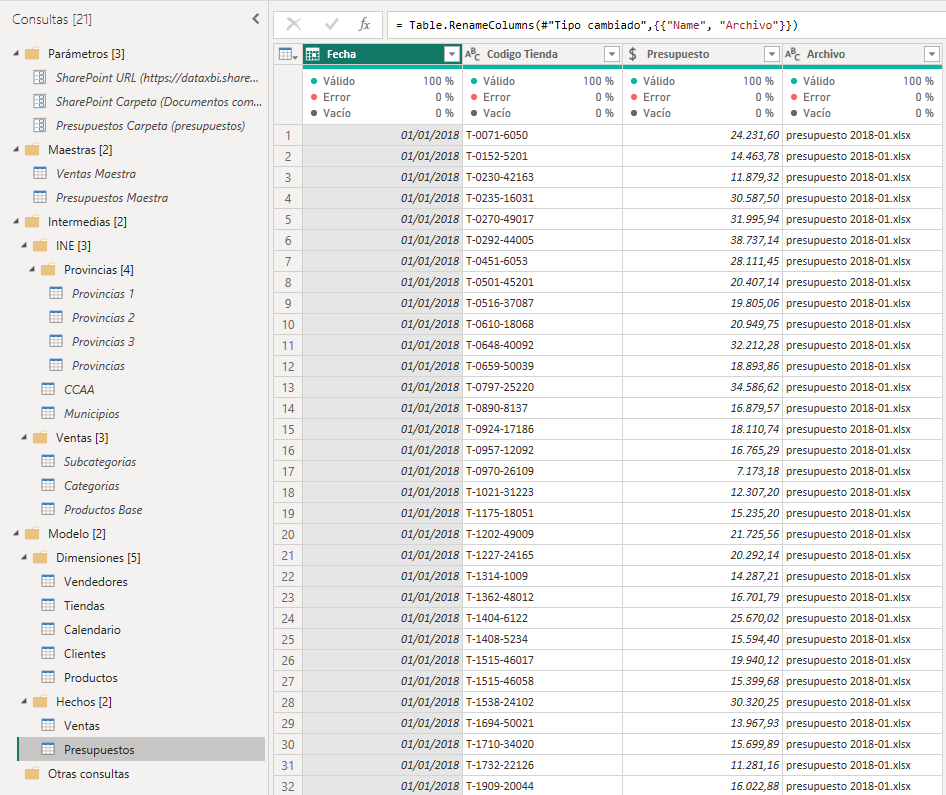Click the Productos Base table icon

click(x=48, y=509)
